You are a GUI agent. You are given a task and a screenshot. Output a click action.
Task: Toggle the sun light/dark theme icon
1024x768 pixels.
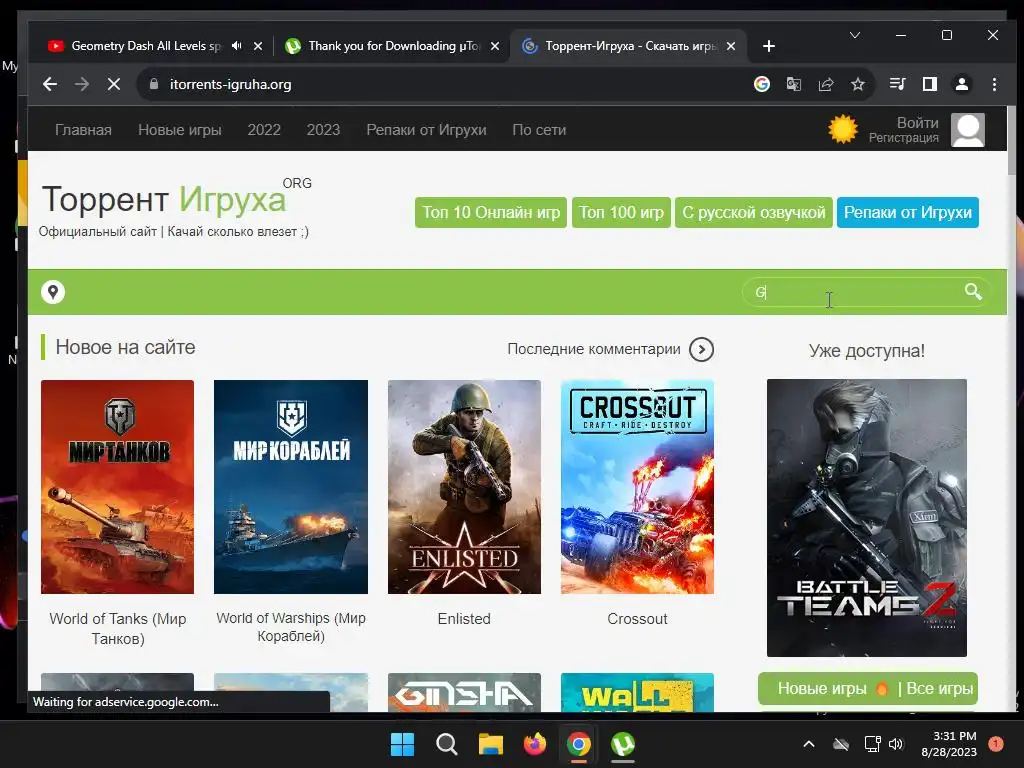pyautogui.click(x=842, y=129)
